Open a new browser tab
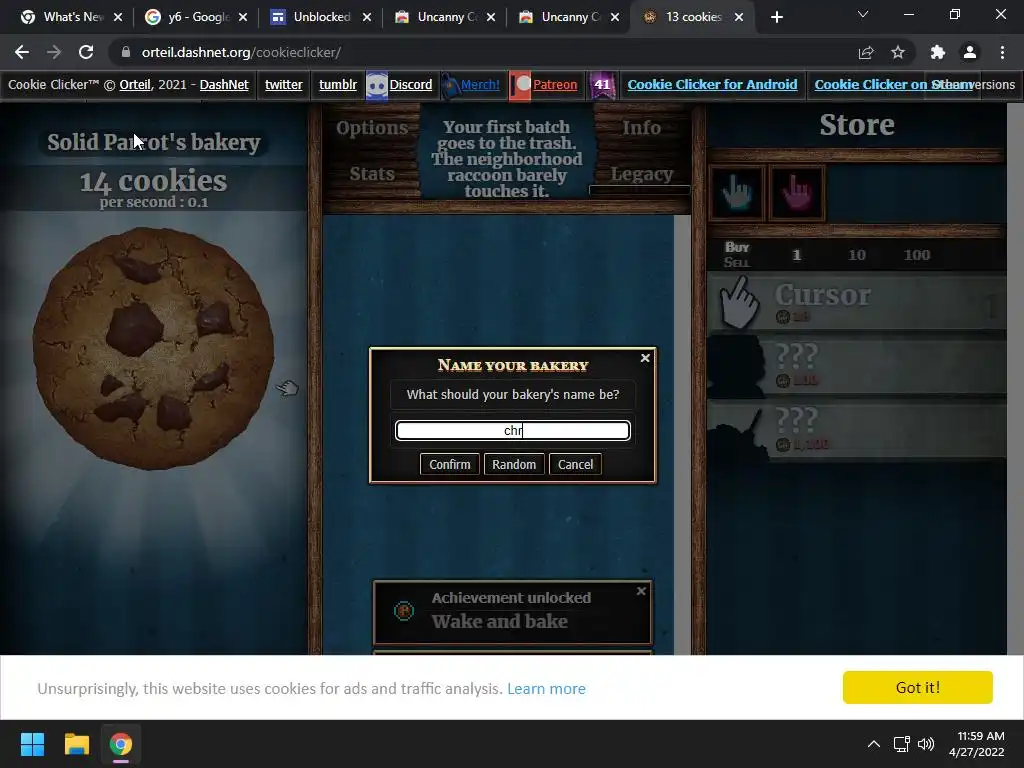Image resolution: width=1024 pixels, height=768 pixels. coord(776,17)
